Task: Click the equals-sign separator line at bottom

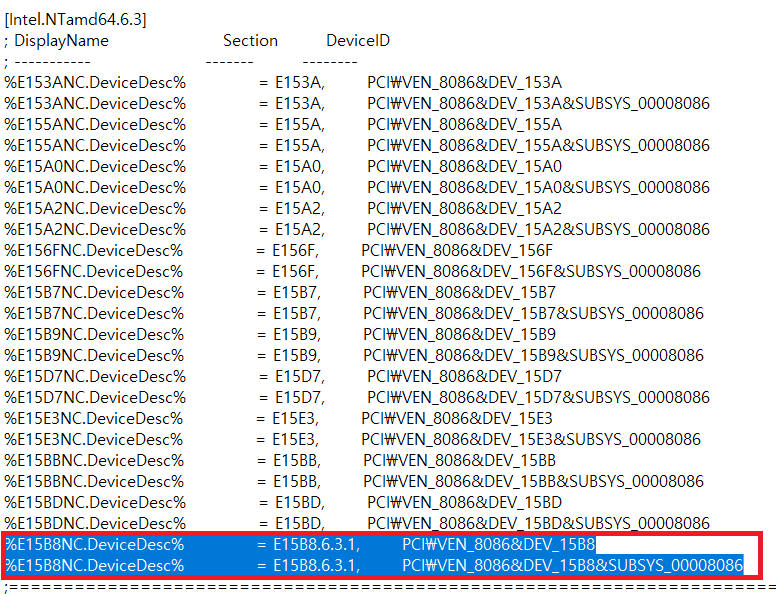Action: 390,587
